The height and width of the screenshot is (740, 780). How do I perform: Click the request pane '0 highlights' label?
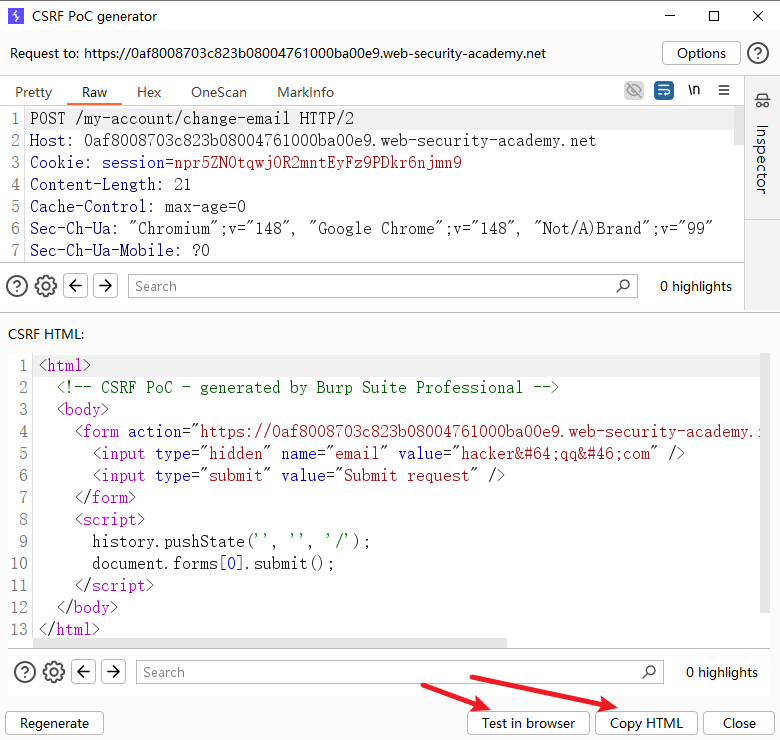click(695, 286)
